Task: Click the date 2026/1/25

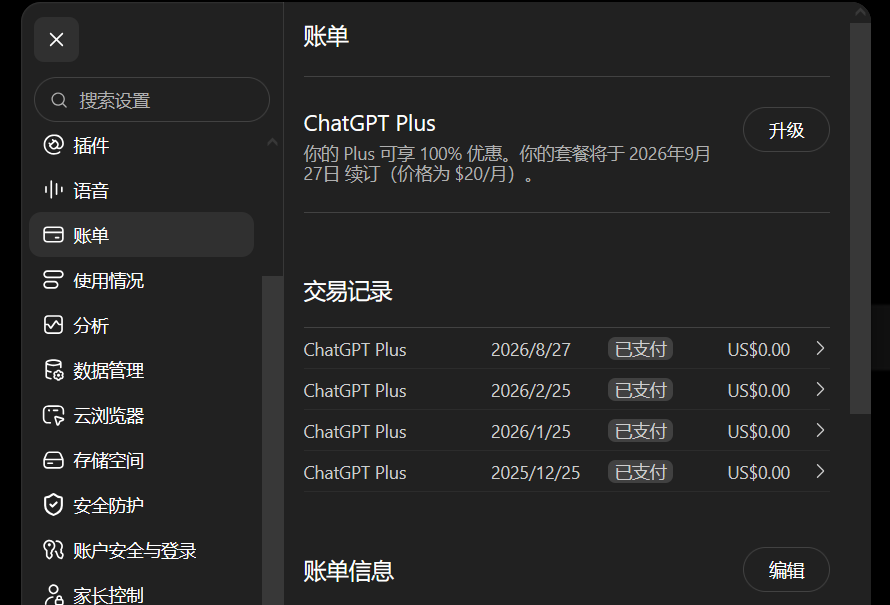Action: [x=531, y=431]
